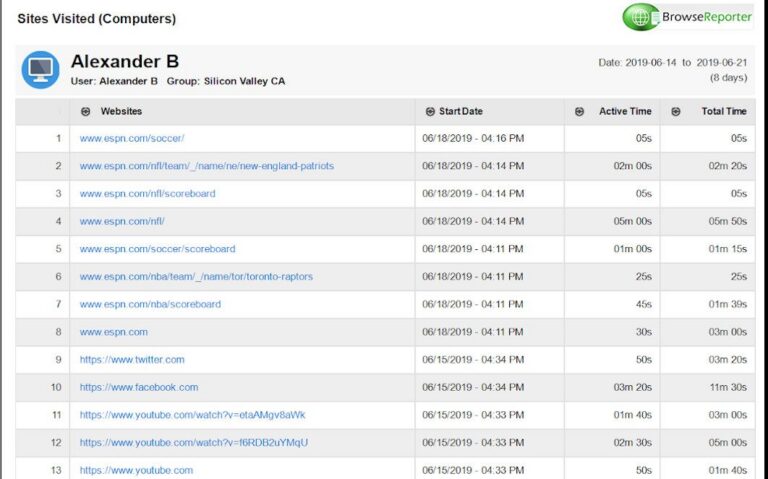Open the https://www.twitter.com link
Viewport: 768px width, 479px height.
click(132, 359)
